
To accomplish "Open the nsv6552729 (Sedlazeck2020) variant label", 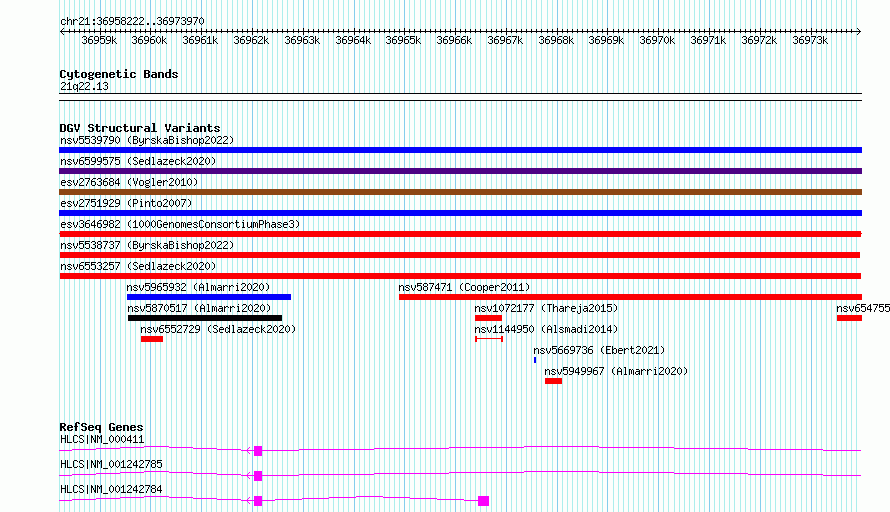I will click(218, 329).
